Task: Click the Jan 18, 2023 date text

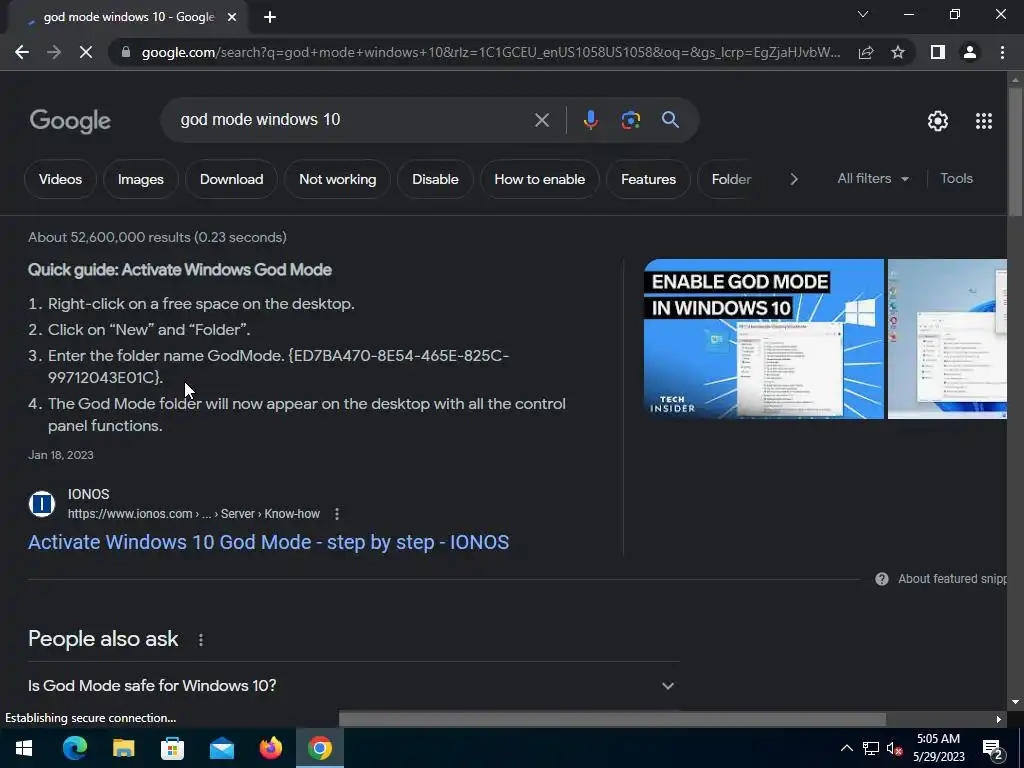Action: pyautogui.click(x=61, y=455)
